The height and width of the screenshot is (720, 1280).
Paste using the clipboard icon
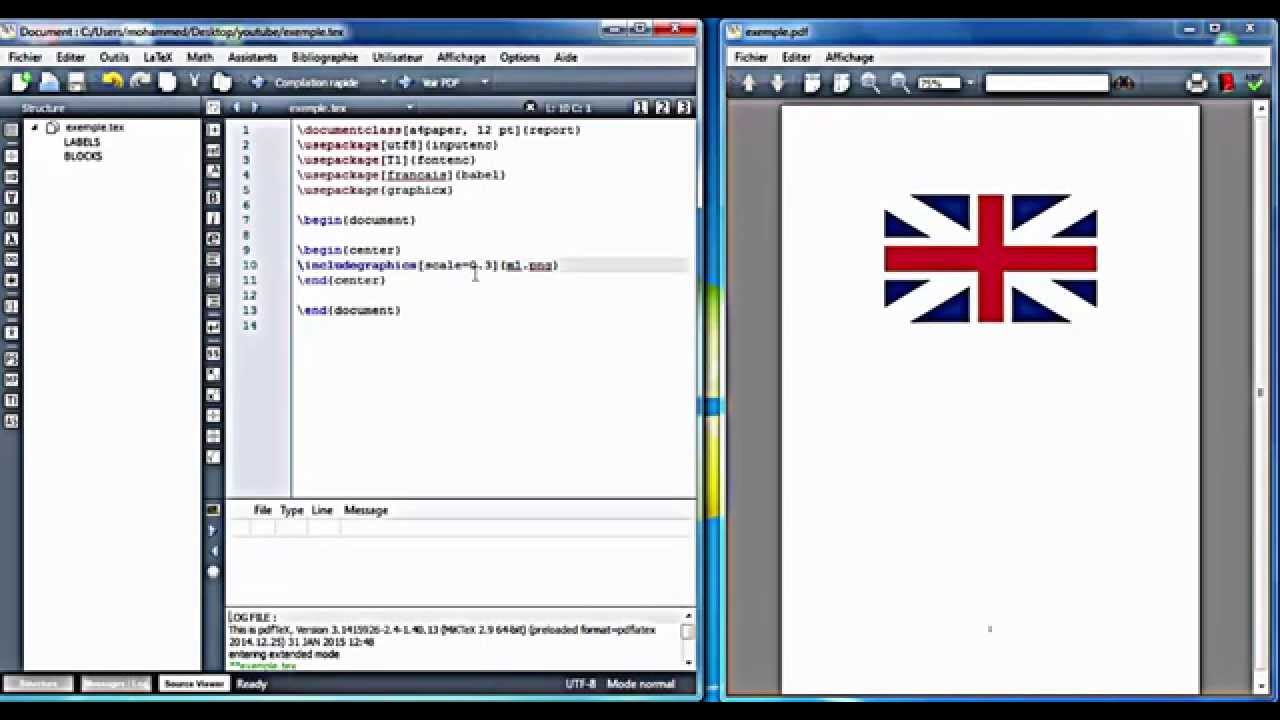click(x=222, y=82)
